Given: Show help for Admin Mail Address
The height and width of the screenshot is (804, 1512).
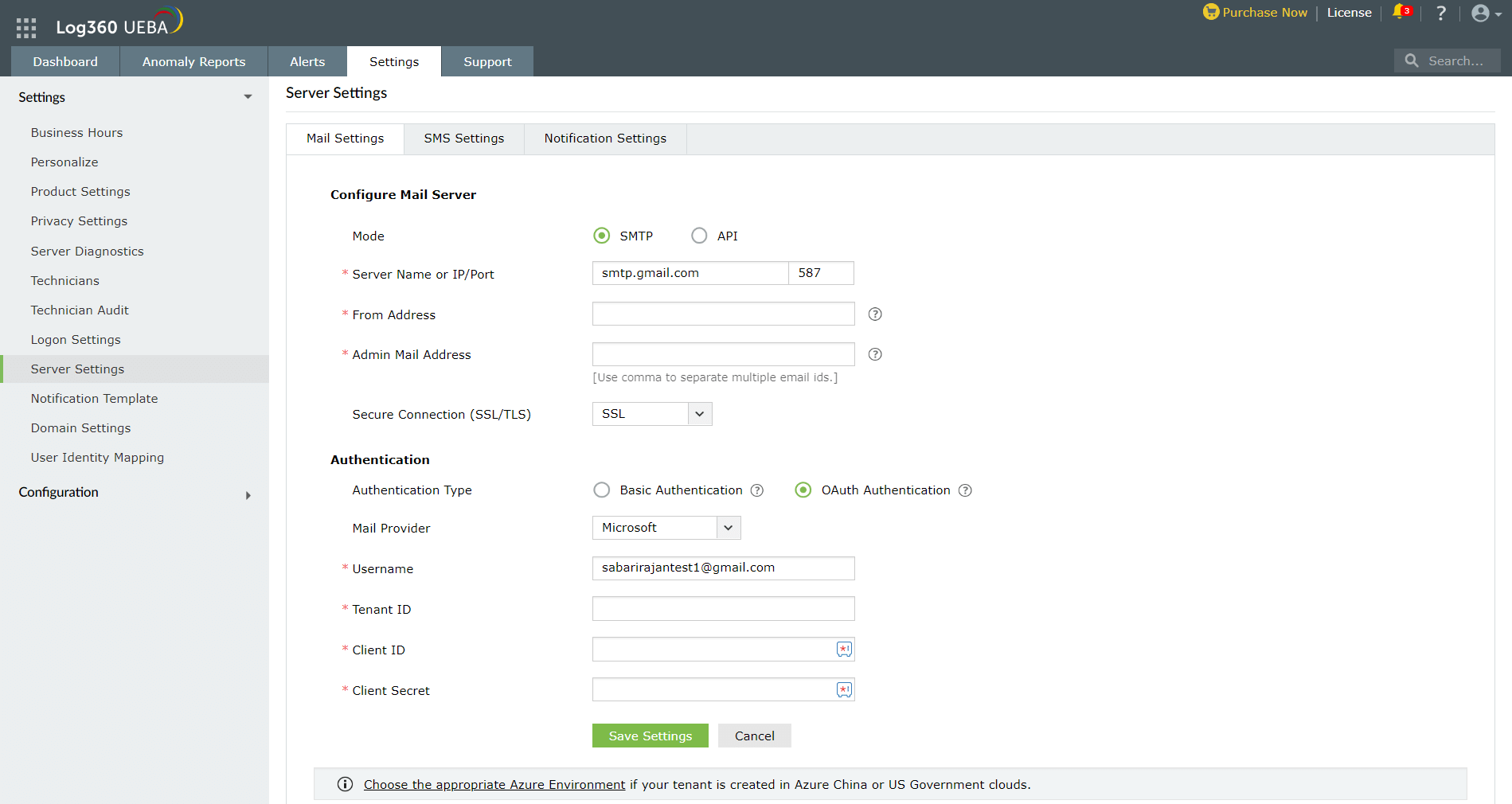Looking at the screenshot, I should [x=875, y=354].
